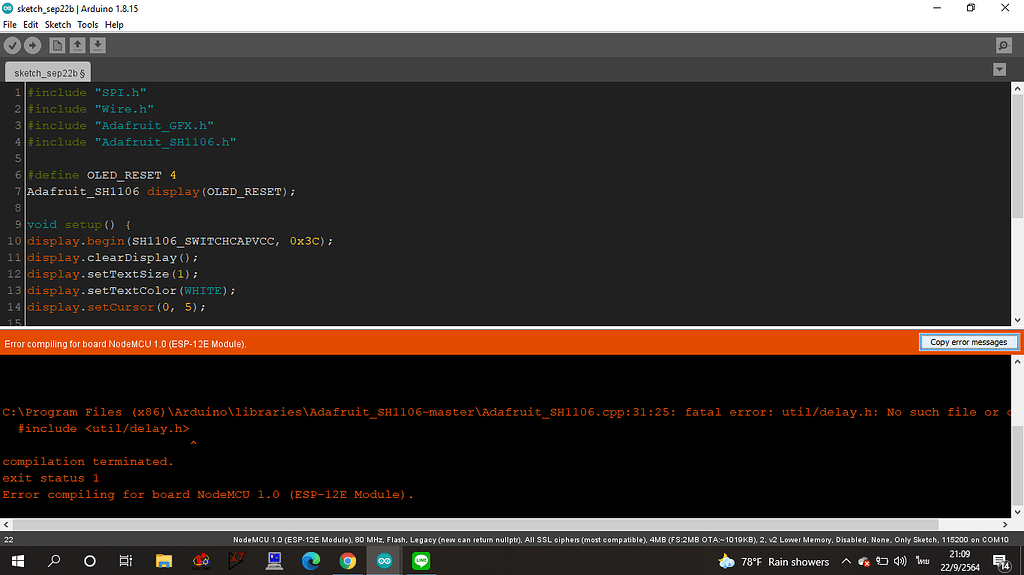Open Microsoft Edge from the taskbar

(310, 561)
